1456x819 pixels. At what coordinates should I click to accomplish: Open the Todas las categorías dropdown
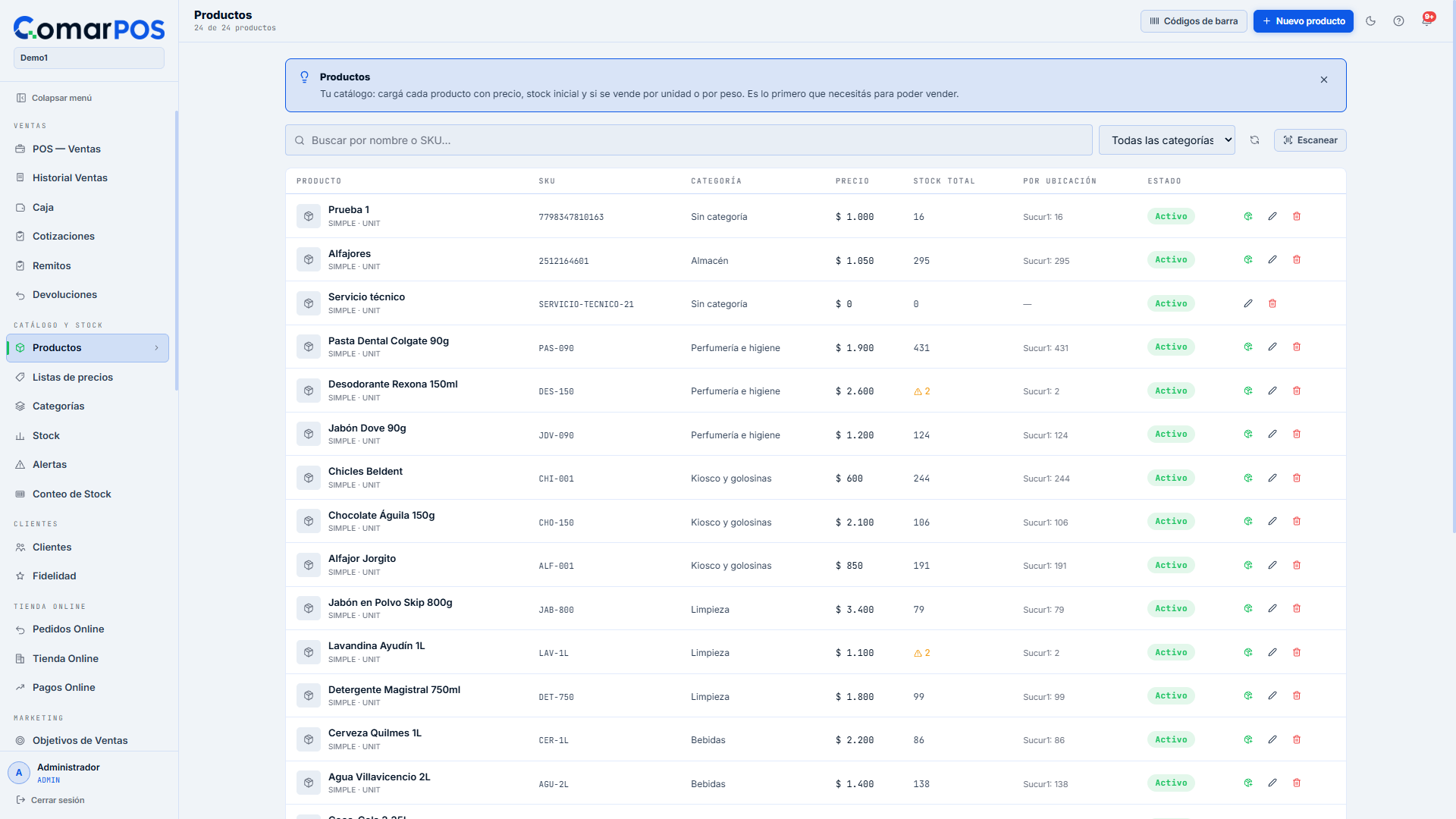tap(1166, 140)
